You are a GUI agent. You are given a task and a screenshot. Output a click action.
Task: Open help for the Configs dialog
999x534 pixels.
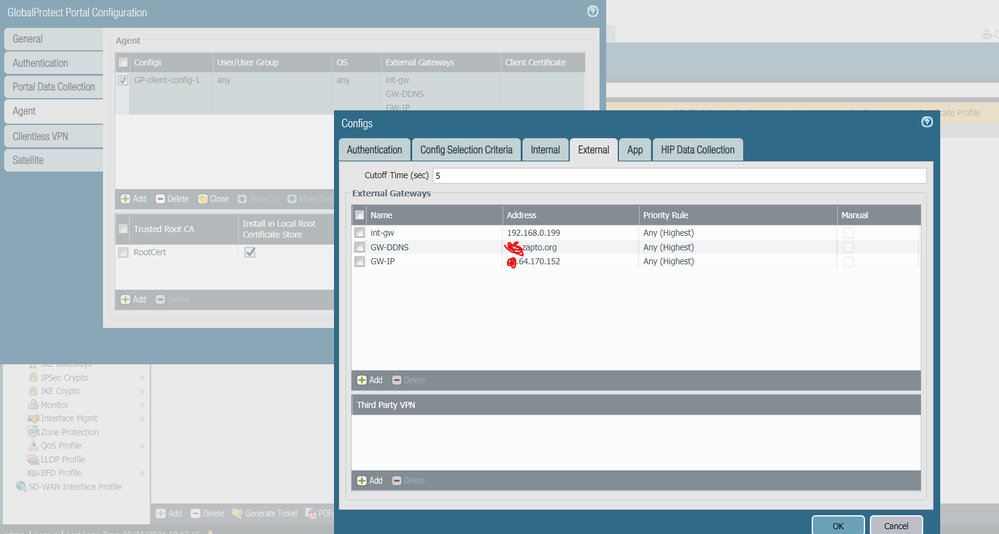[926, 122]
